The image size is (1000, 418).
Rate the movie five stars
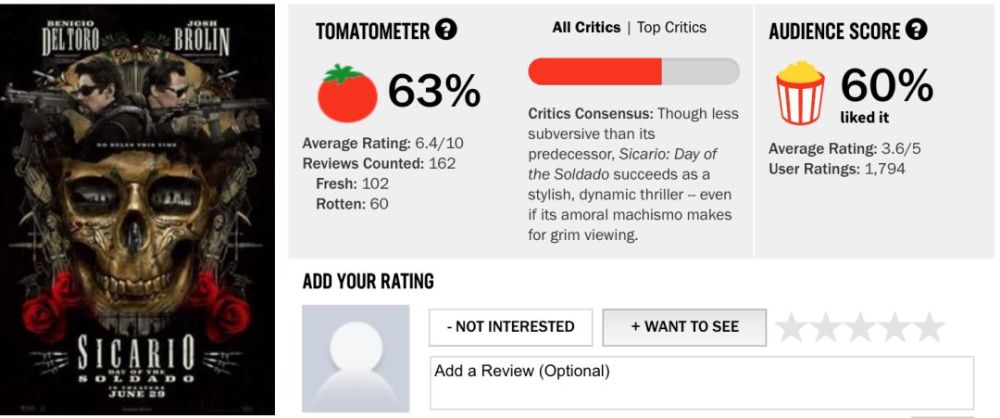coord(929,327)
